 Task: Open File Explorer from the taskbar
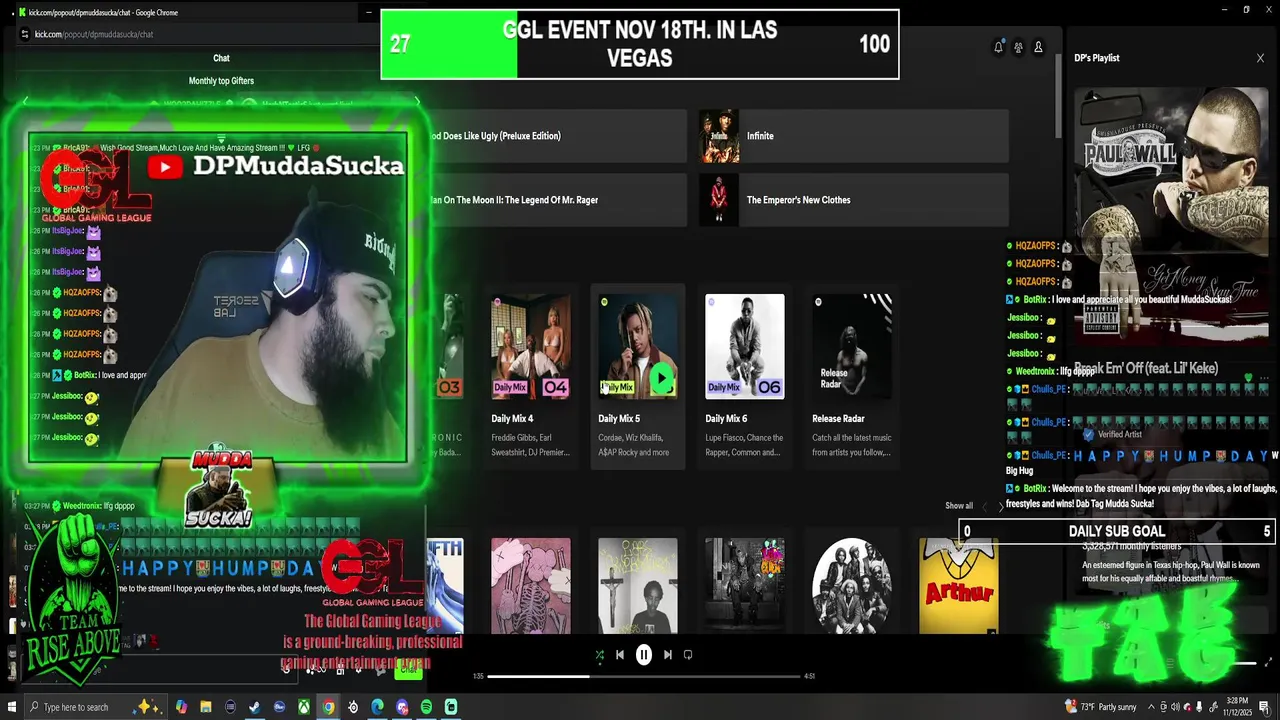(x=206, y=707)
